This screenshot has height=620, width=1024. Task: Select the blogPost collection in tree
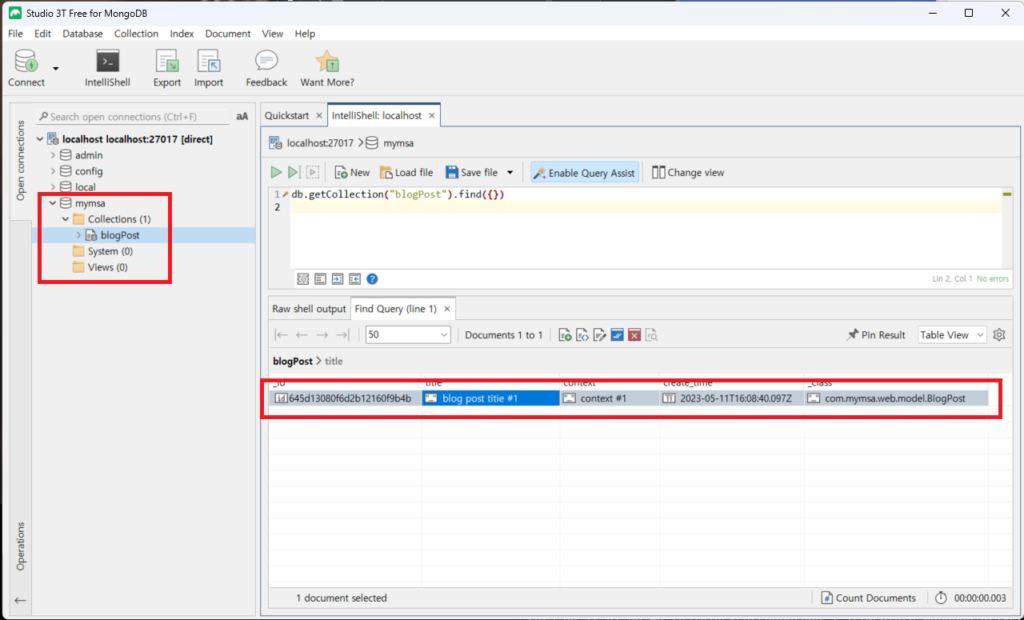(x=120, y=235)
